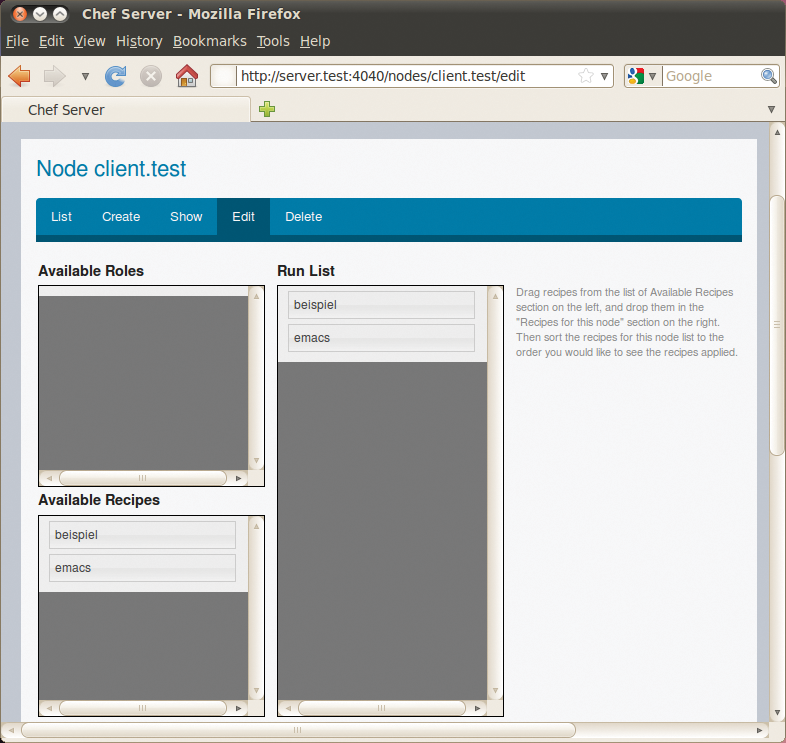Select emacs in the Run List
The image size is (786, 743).
tap(381, 338)
